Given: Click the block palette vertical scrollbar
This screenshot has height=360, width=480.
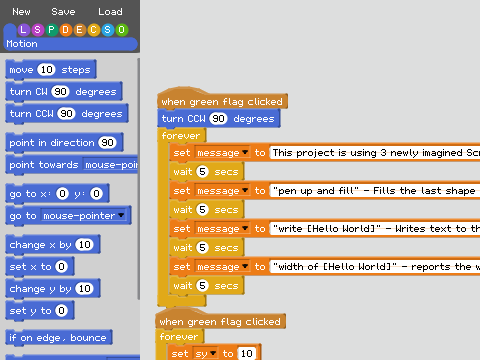Looking at the screenshot, I should coord(139,178).
